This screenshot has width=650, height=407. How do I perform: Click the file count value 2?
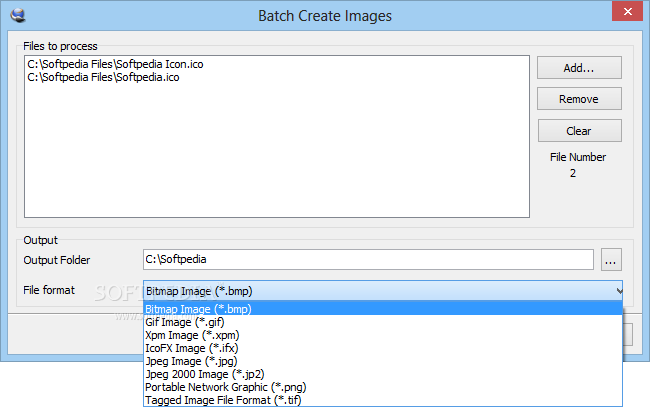[x=573, y=173]
